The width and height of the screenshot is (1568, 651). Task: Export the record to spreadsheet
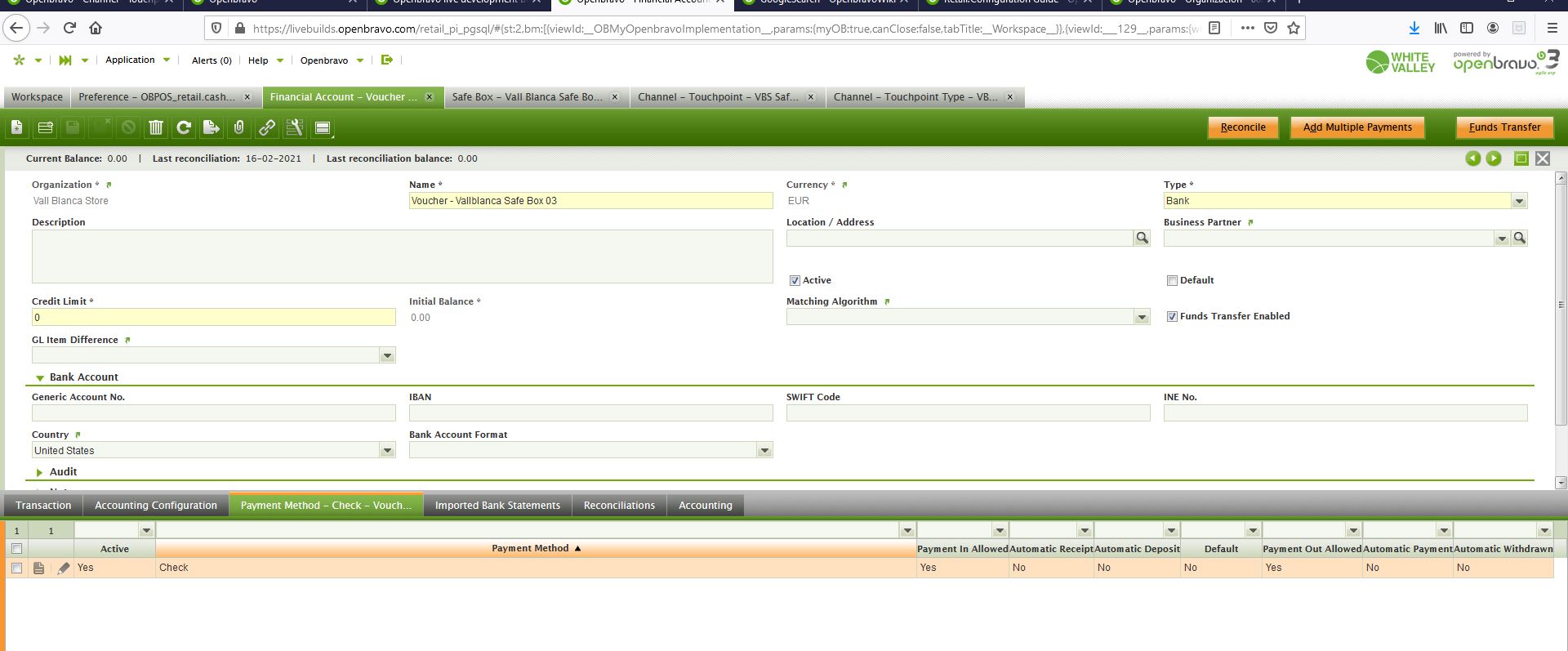(212, 127)
